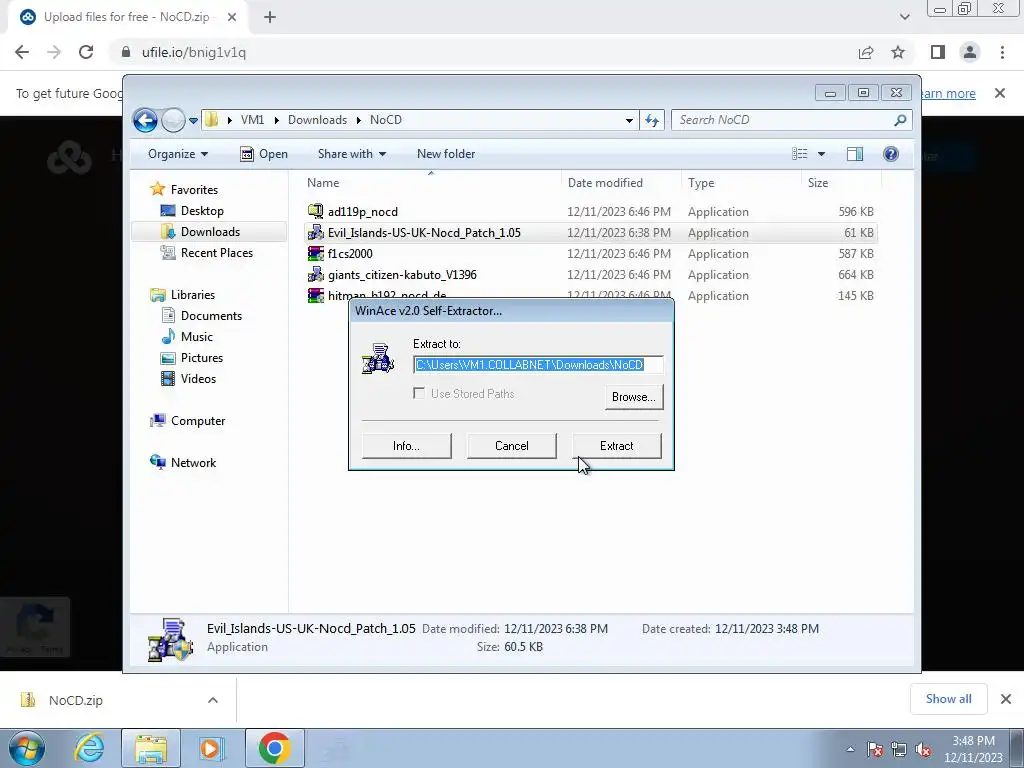Click Show all downloads in Chrome
The width and height of the screenshot is (1024, 768).
(x=948, y=699)
